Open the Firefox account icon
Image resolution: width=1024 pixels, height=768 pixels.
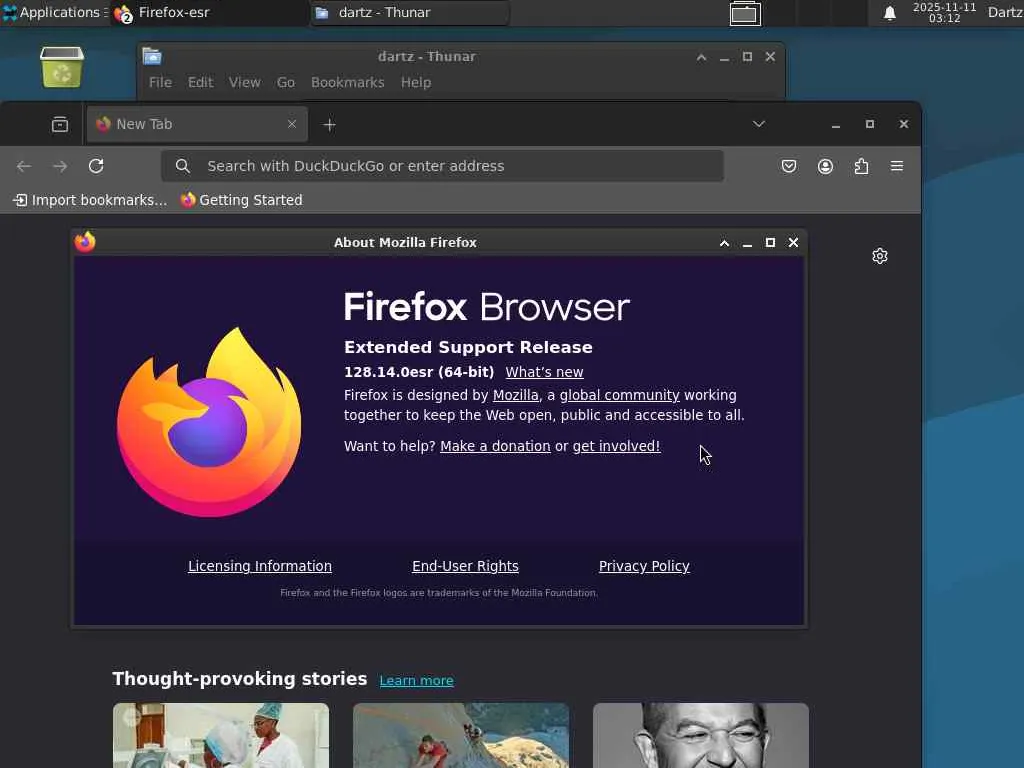point(825,166)
